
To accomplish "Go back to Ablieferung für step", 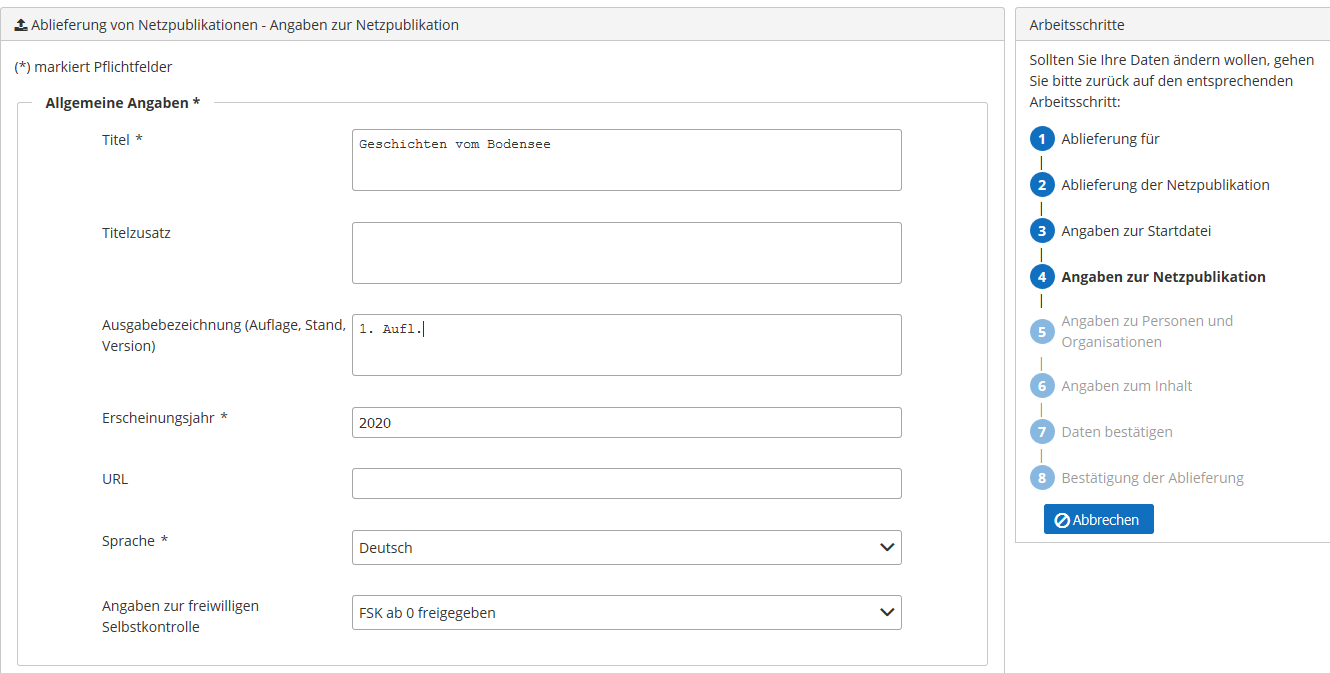I will (x=1110, y=139).
